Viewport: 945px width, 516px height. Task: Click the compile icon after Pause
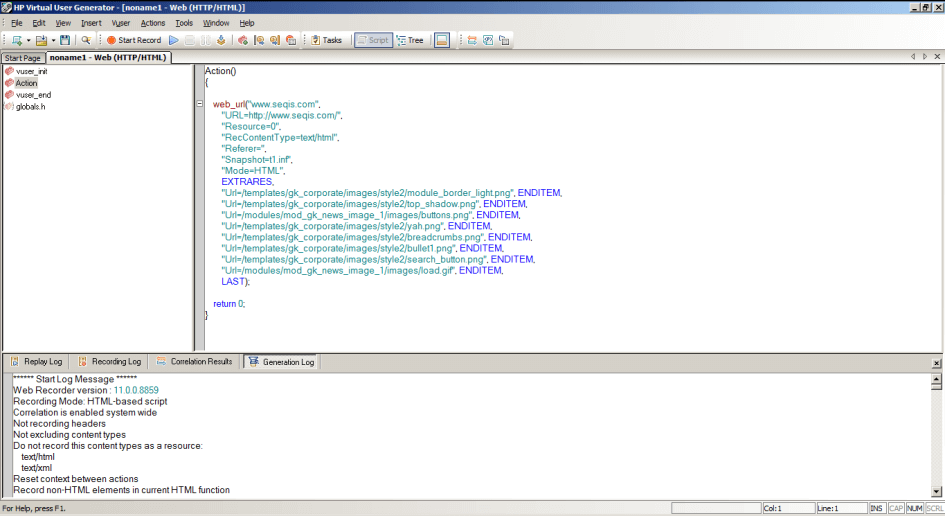(220, 40)
